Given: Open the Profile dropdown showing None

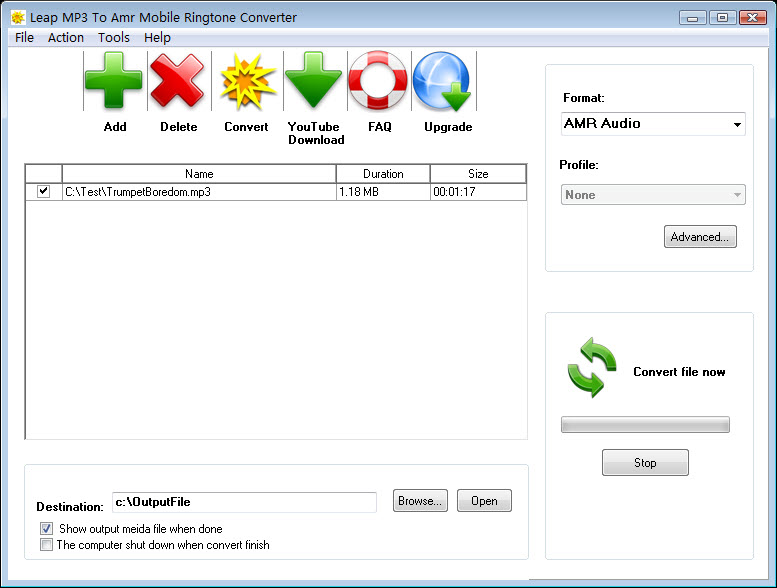Looking at the screenshot, I should (x=653, y=195).
